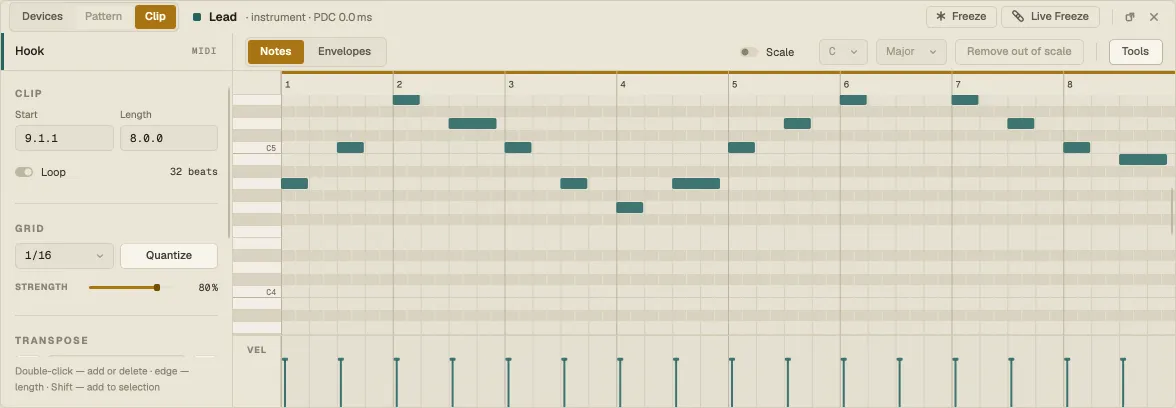The width and height of the screenshot is (1176, 408).
Task: Select the last long note in bar 8
Action: click(x=1143, y=159)
